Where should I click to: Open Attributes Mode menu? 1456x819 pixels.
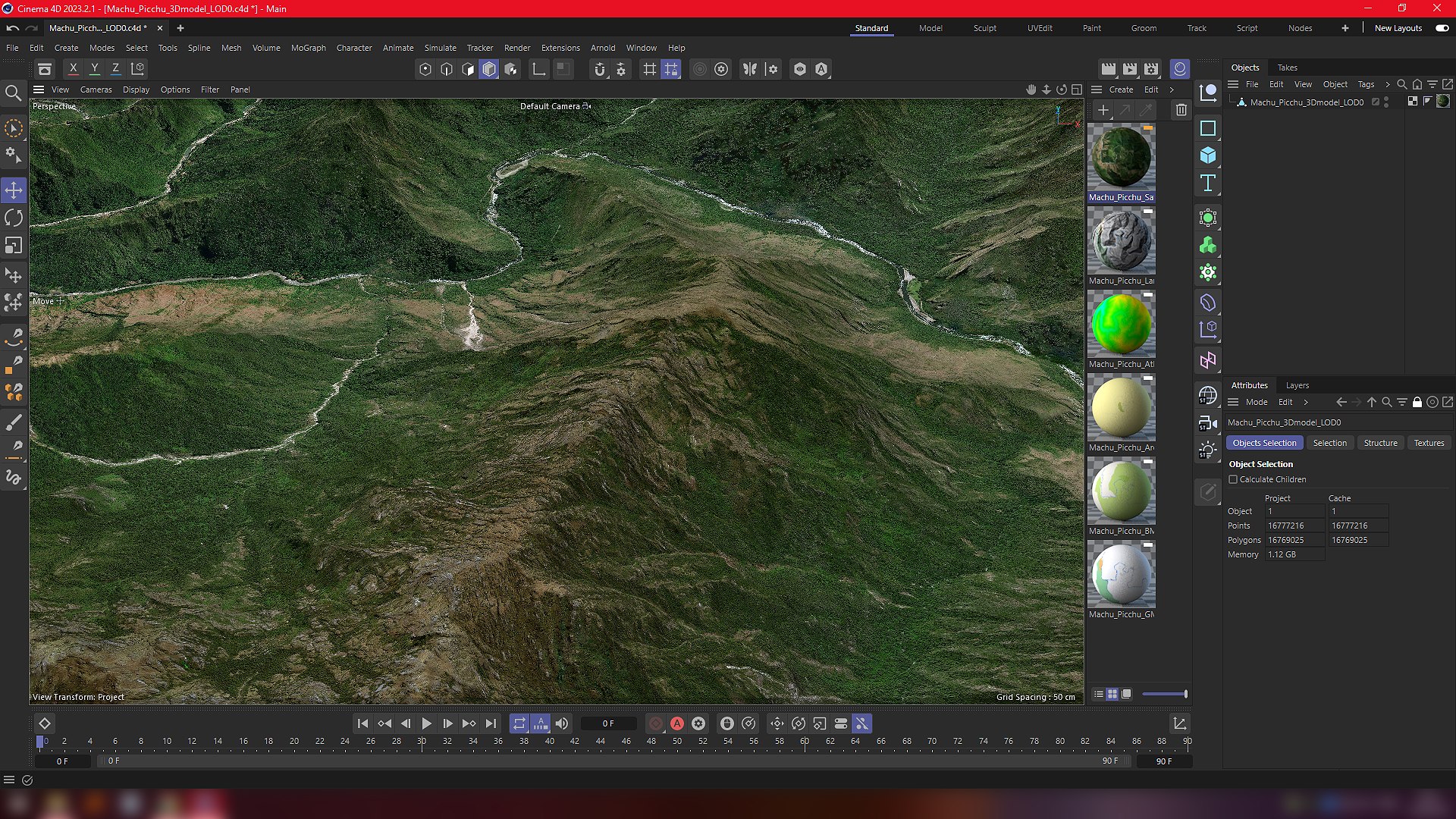(x=1256, y=402)
